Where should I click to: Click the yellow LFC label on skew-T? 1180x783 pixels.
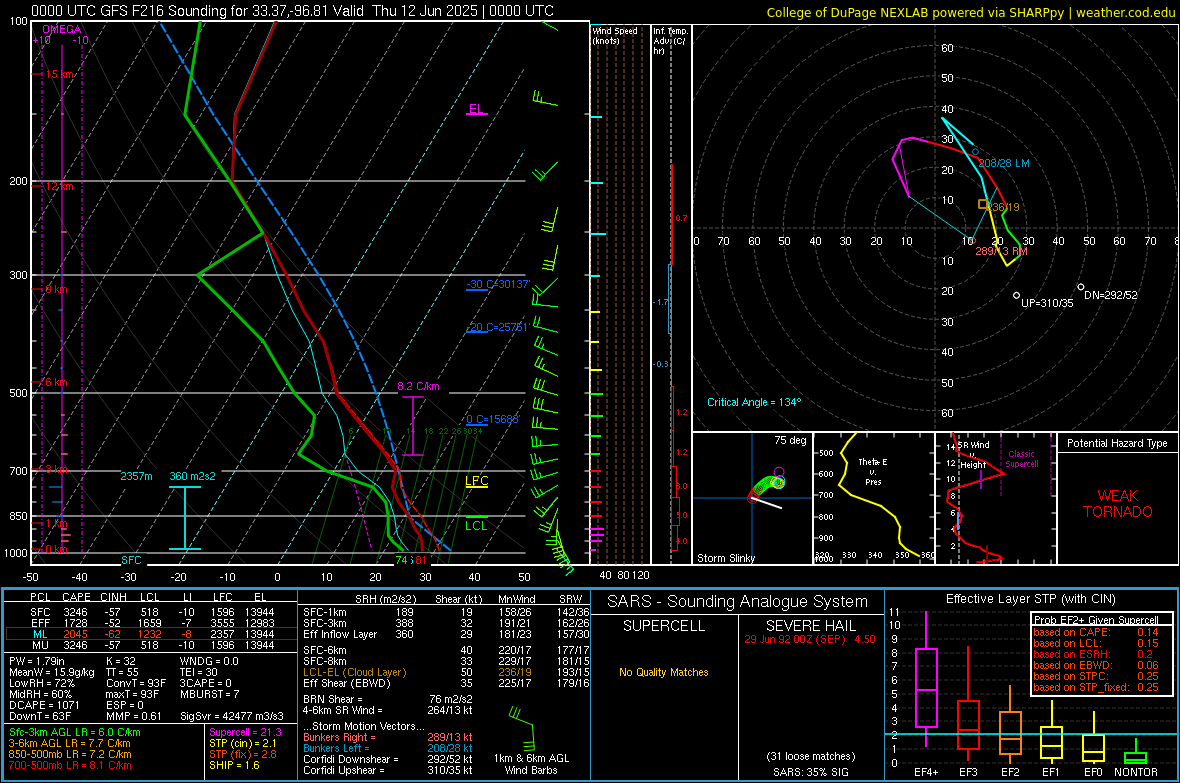pos(476,481)
